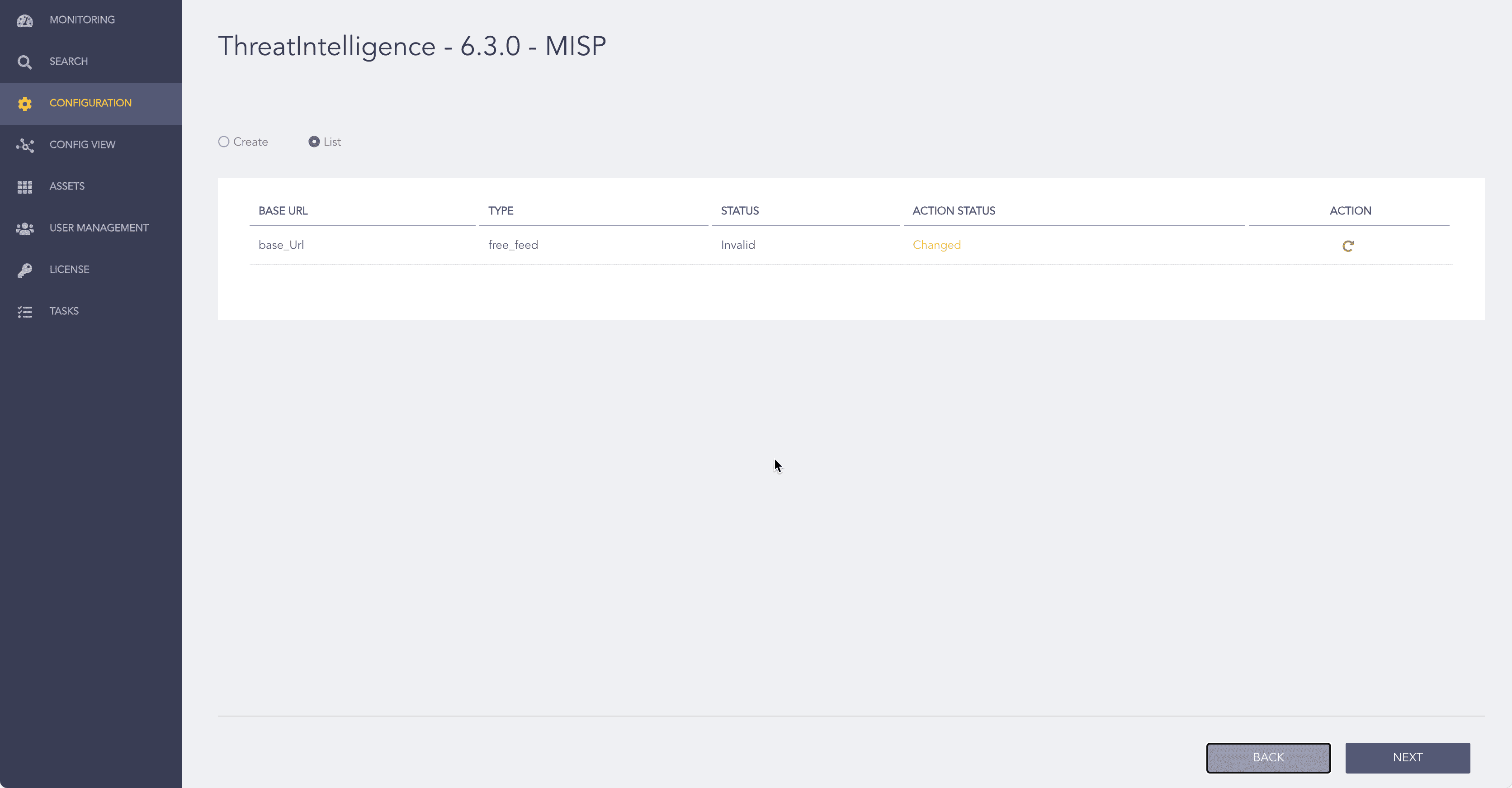Click the User Management people icon
Viewport: 1512px width, 788px height.
tap(25, 228)
